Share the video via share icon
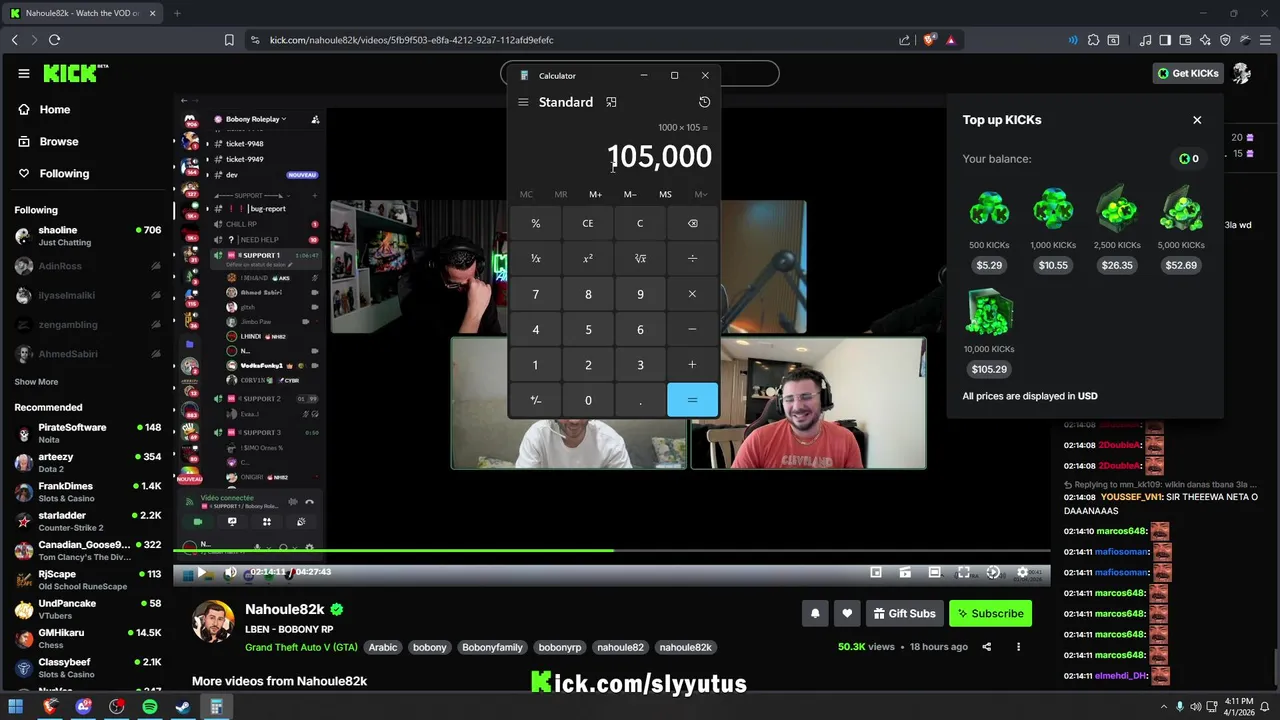Viewport: 1280px width, 720px height. (x=986, y=647)
